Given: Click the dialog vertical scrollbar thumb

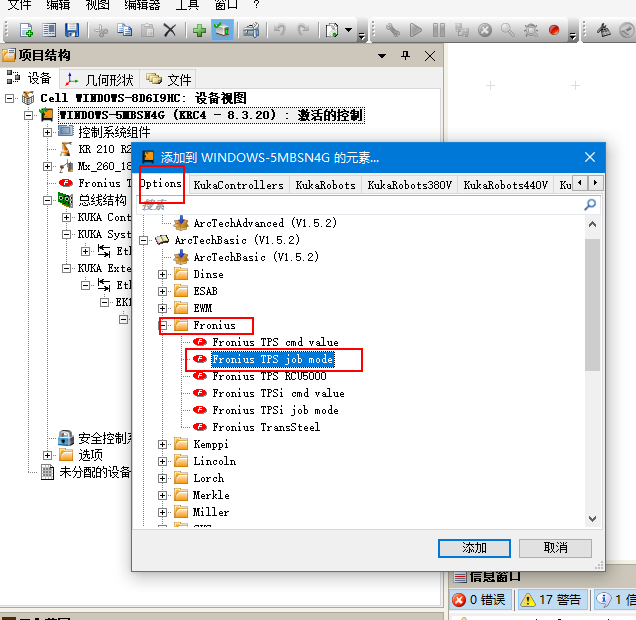Looking at the screenshot, I should click(x=592, y=304).
